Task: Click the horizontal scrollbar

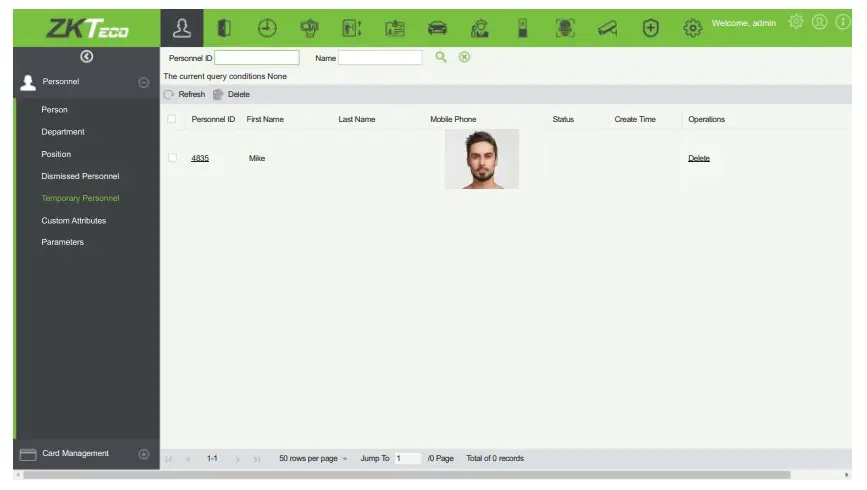Action: [406, 475]
